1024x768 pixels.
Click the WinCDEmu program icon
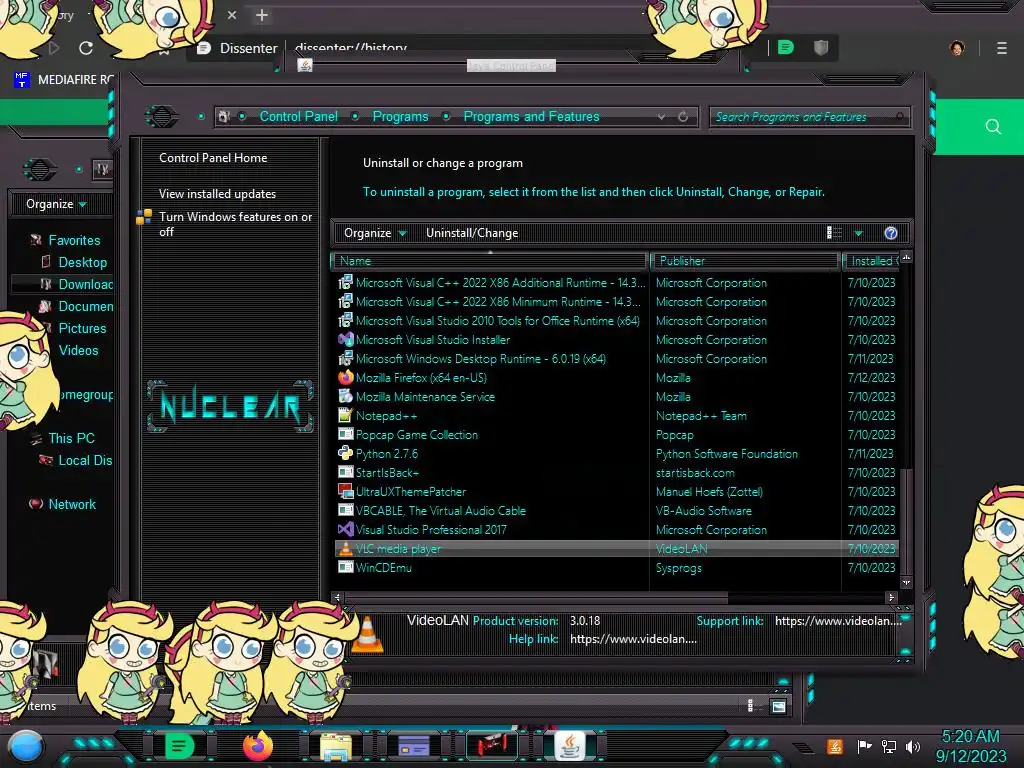coord(345,568)
